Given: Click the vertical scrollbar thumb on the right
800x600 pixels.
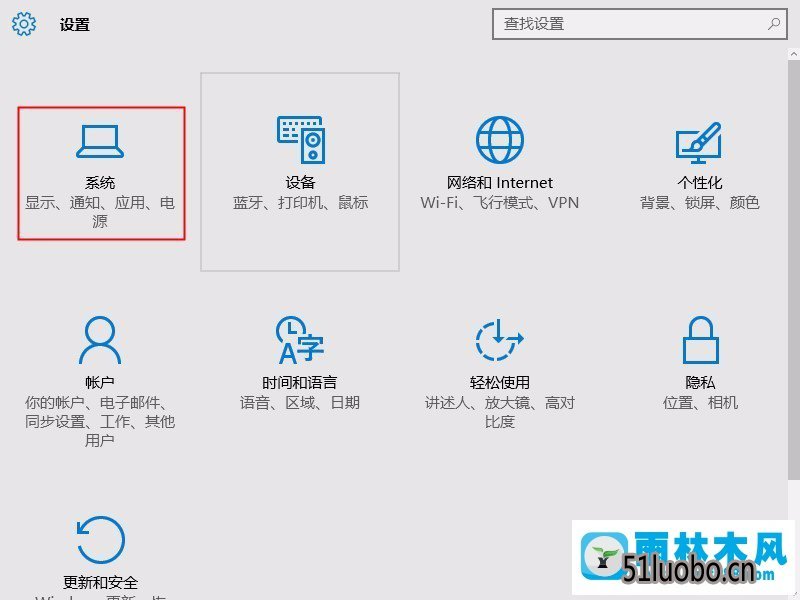Looking at the screenshot, I should point(793,269).
